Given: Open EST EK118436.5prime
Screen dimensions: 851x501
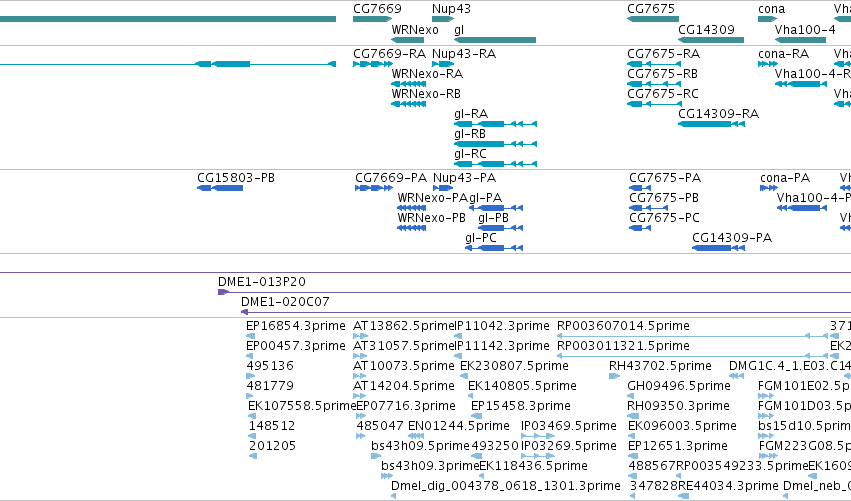Looking at the screenshot, I should (x=533, y=467).
